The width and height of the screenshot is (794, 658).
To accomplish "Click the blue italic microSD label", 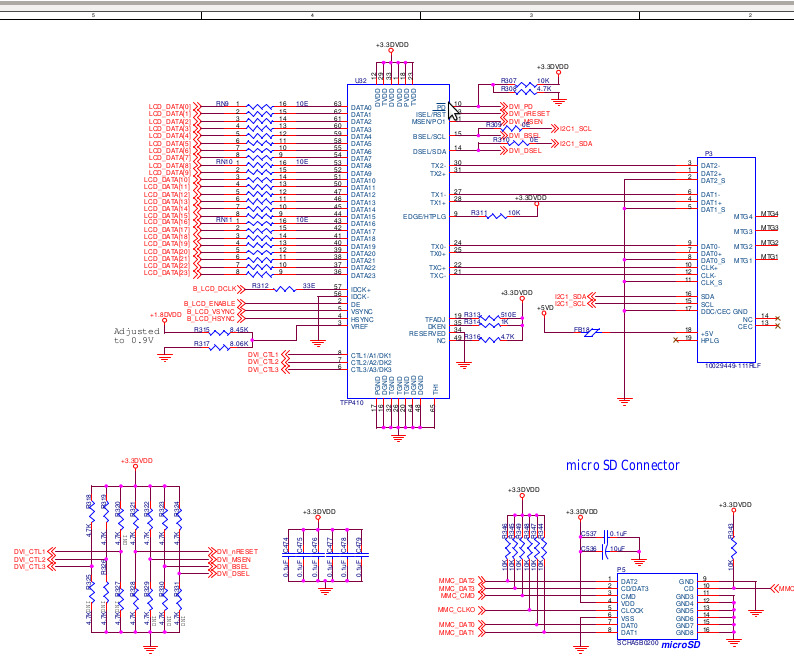I will coord(681,645).
